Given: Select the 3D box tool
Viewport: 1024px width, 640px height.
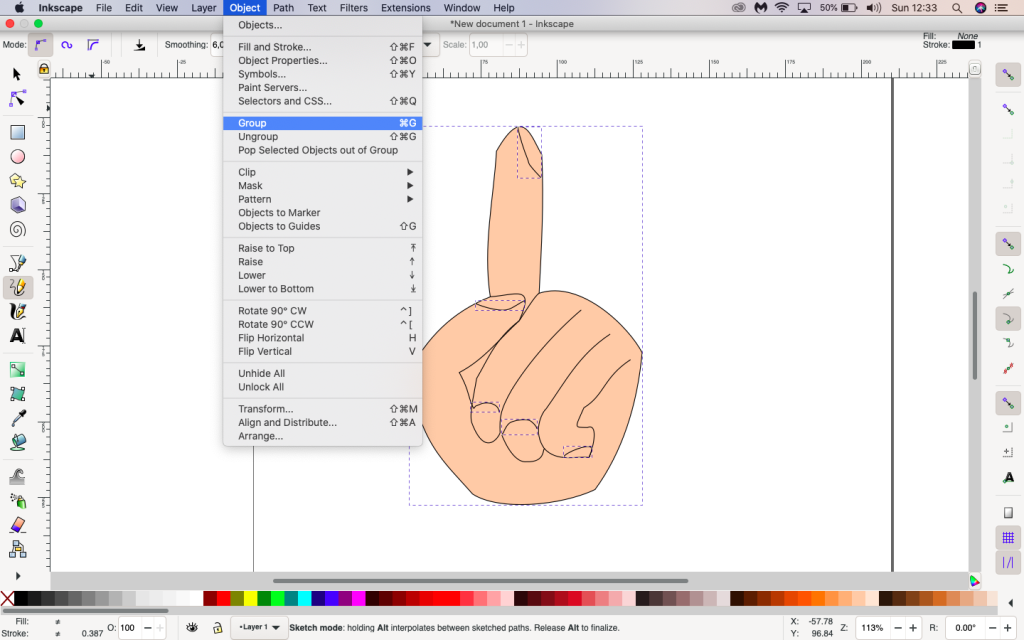Looking at the screenshot, I should (18, 205).
